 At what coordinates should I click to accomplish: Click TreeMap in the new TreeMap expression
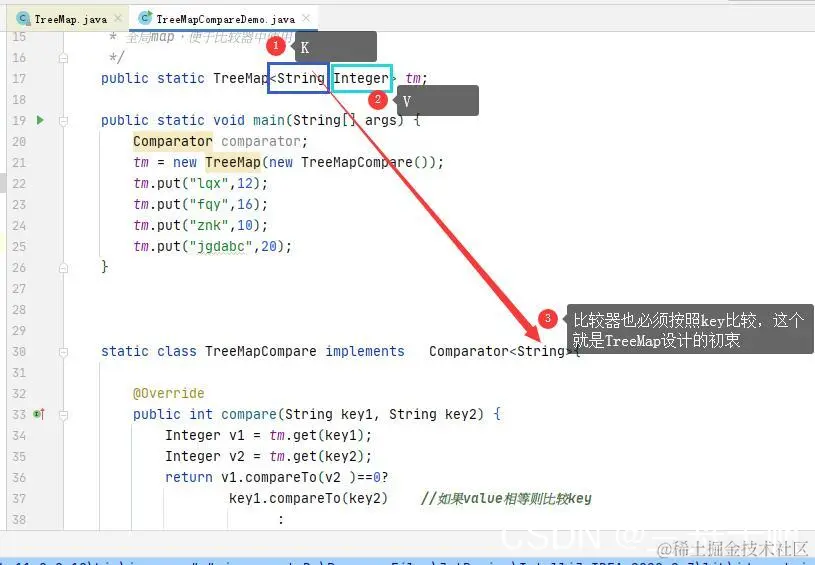pyautogui.click(x=233, y=162)
